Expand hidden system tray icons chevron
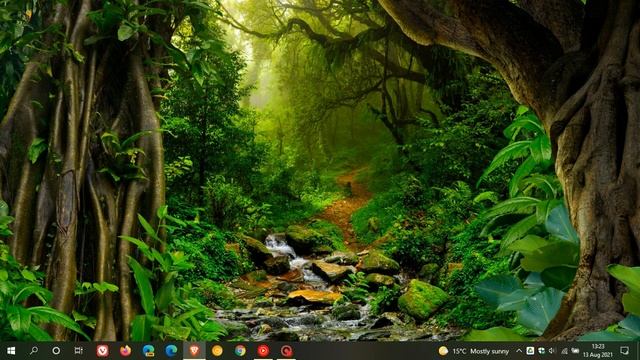640x360 pixels. click(x=519, y=351)
